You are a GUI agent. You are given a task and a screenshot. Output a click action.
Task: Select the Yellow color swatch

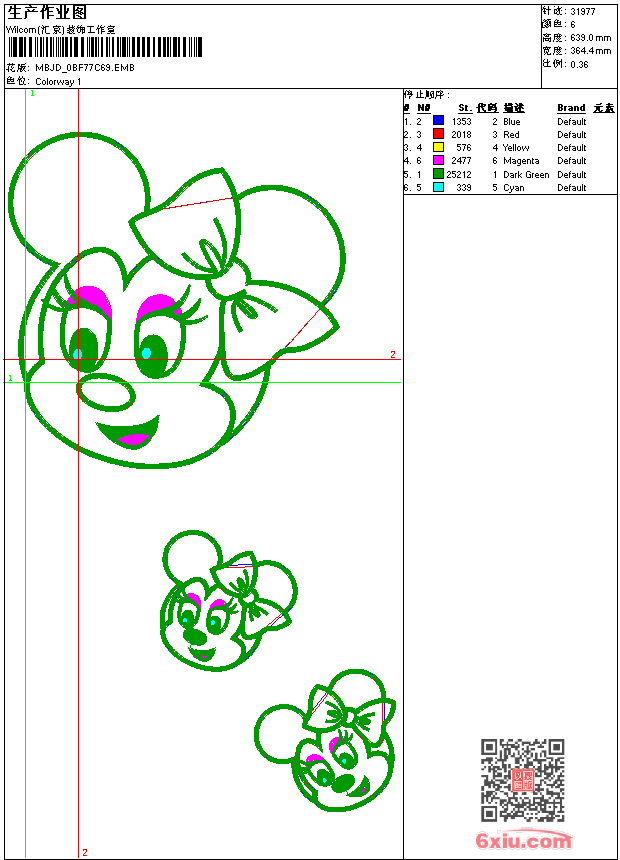[438, 147]
